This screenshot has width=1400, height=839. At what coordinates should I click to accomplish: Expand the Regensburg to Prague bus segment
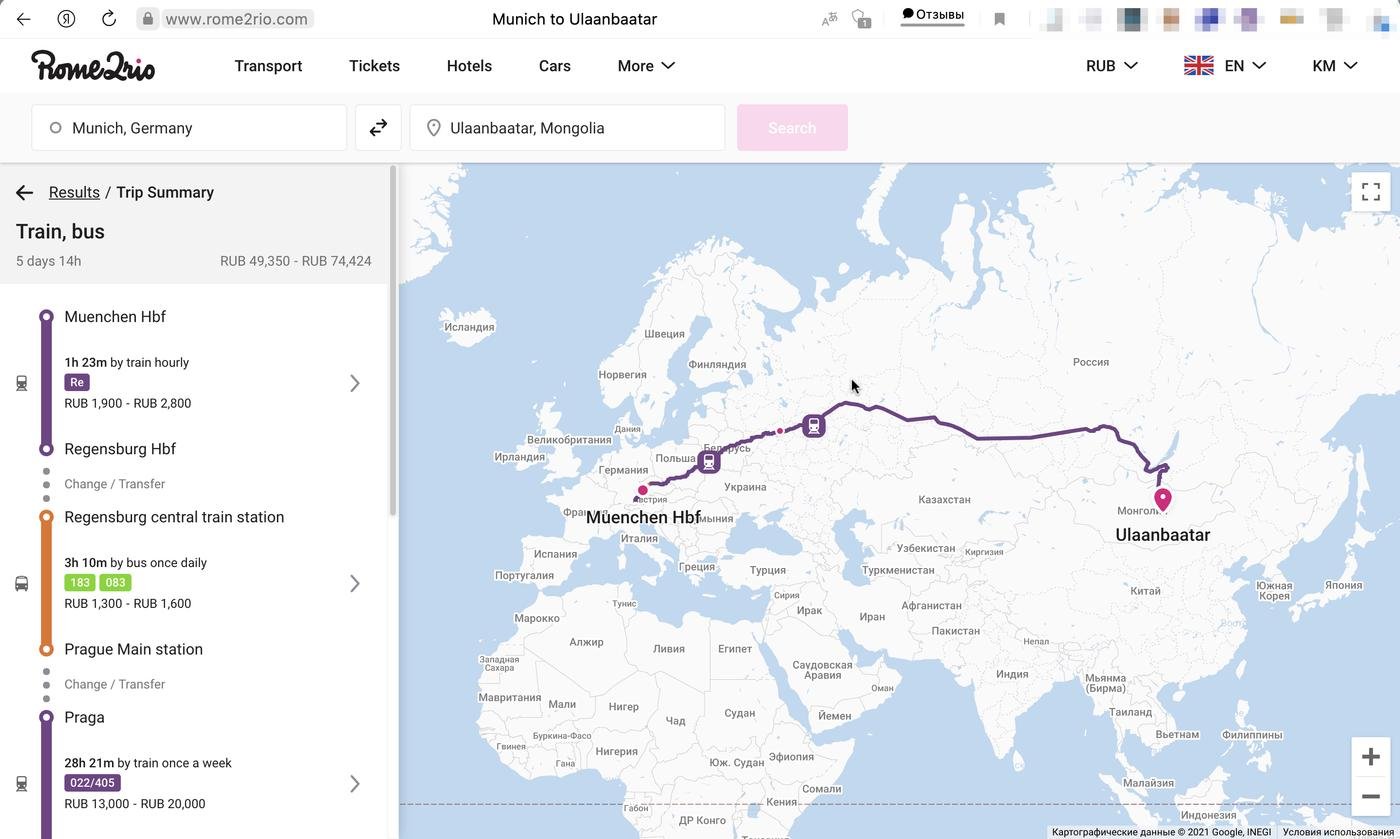354,583
